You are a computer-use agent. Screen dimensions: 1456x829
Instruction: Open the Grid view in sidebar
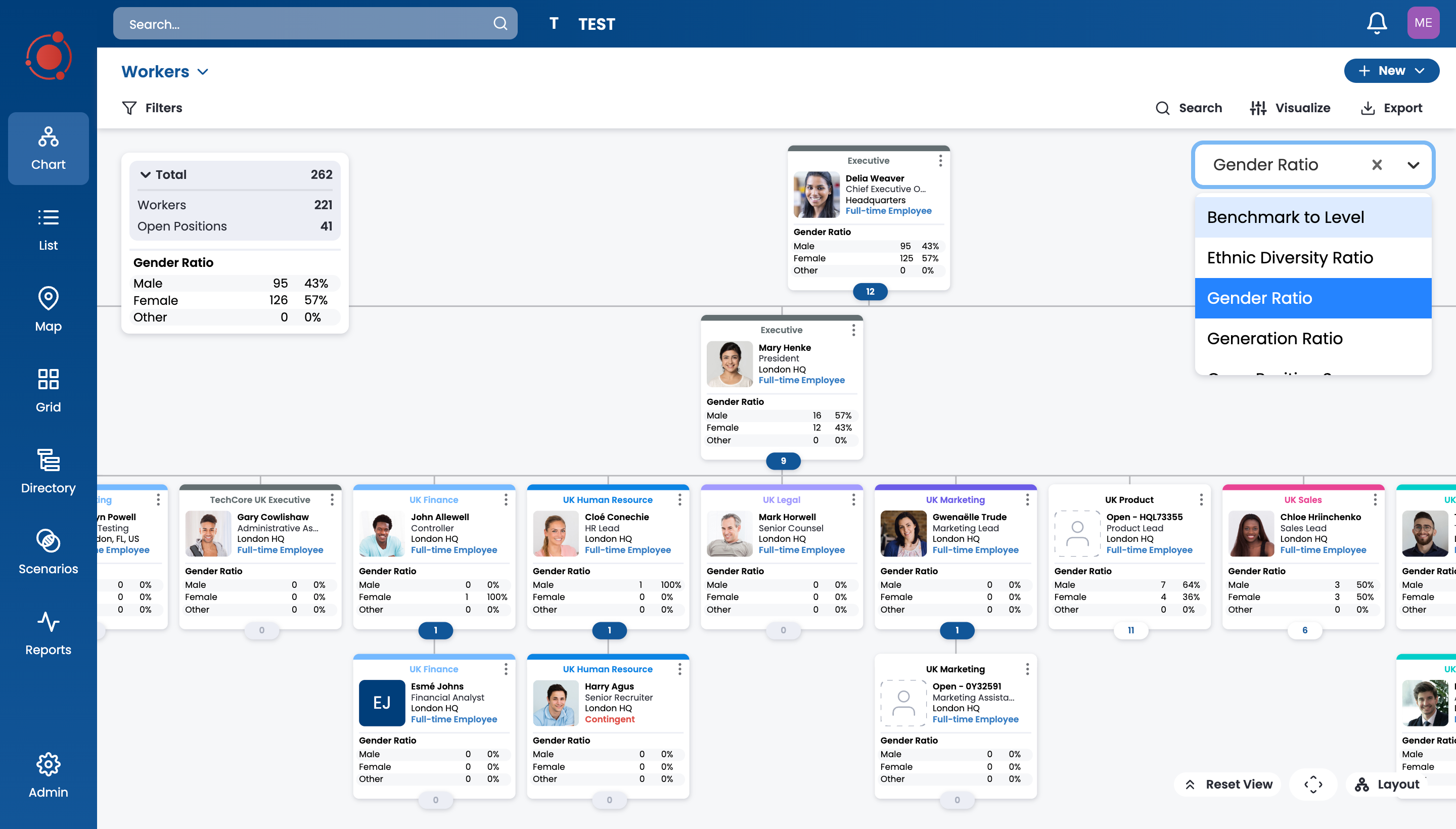tap(49, 391)
